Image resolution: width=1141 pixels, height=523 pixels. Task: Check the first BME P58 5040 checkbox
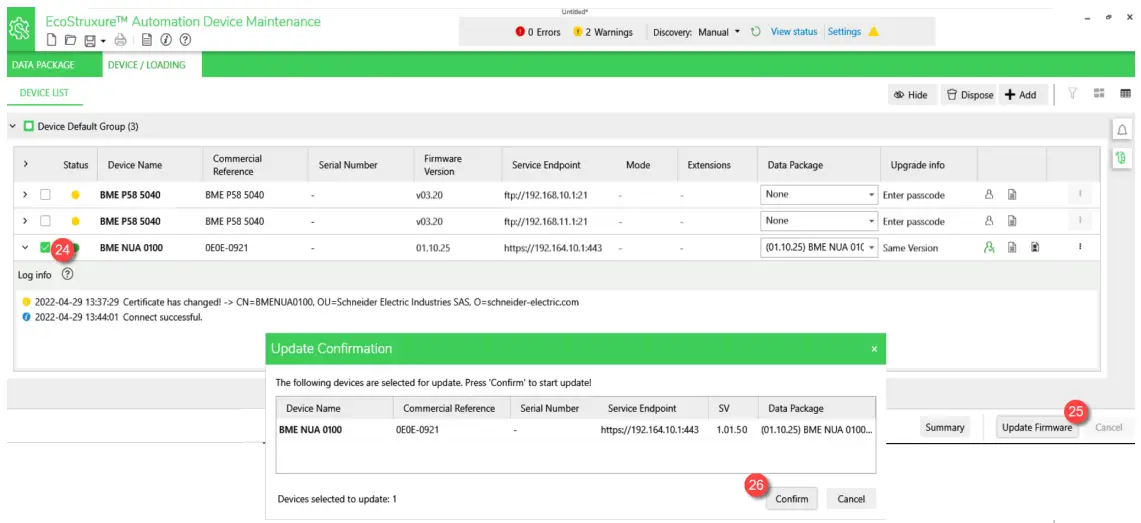(x=45, y=194)
